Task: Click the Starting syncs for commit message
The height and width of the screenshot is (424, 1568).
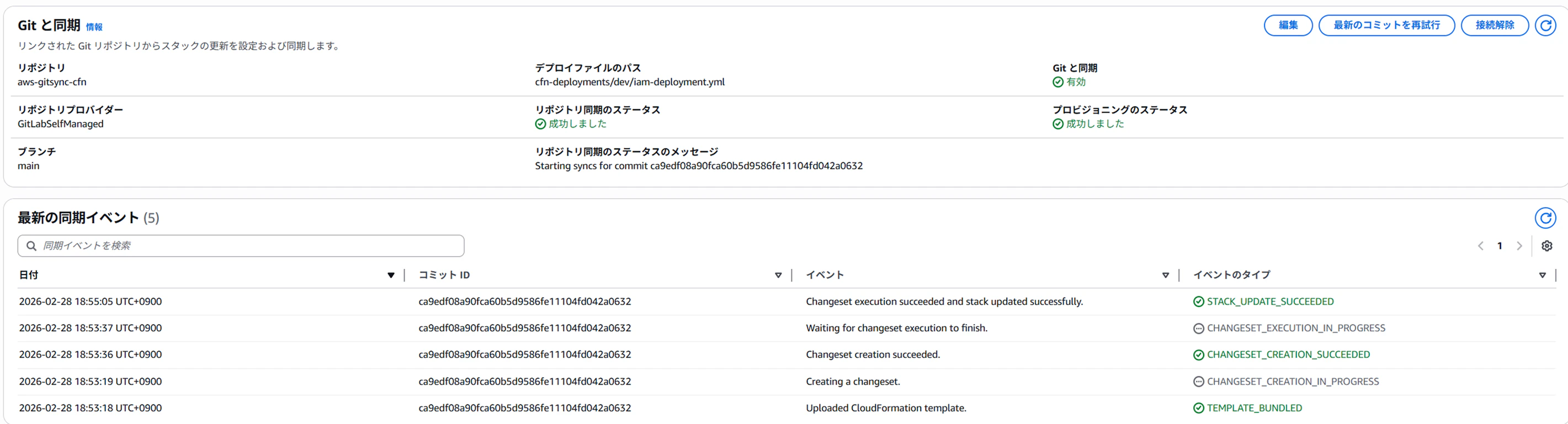Action: pos(699,166)
